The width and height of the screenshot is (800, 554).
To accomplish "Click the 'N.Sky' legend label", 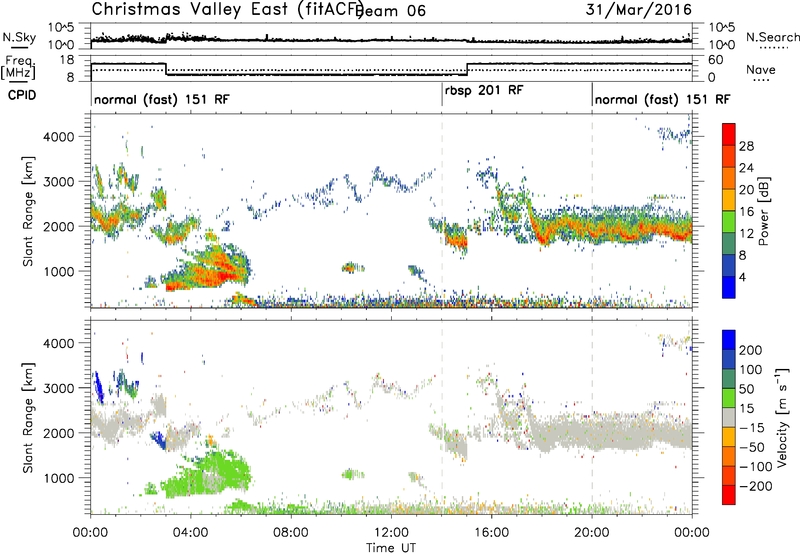I will tap(19, 37).
